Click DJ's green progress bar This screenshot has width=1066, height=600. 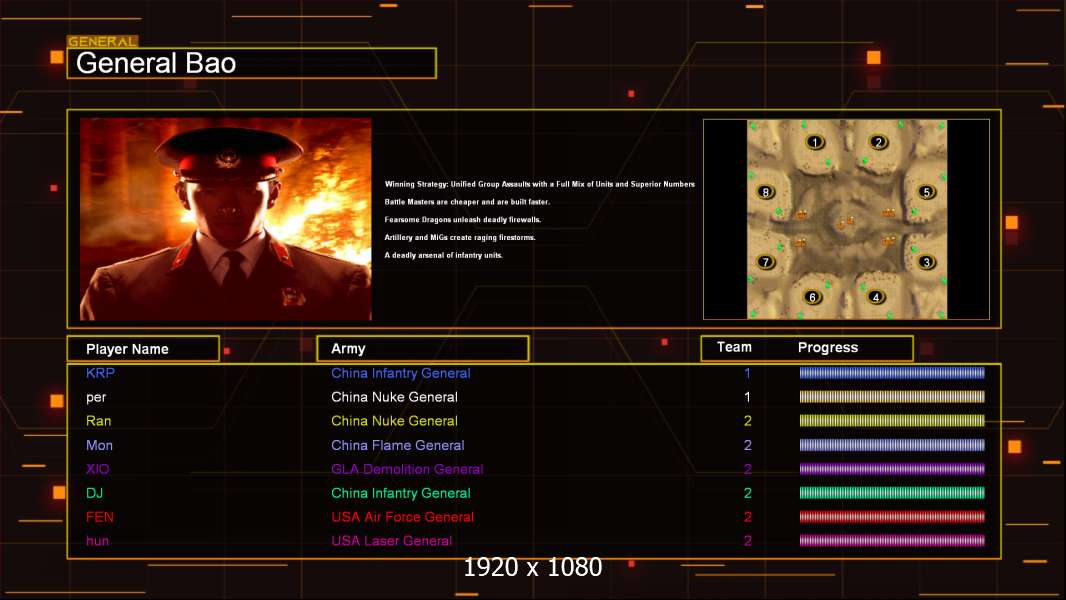892,493
